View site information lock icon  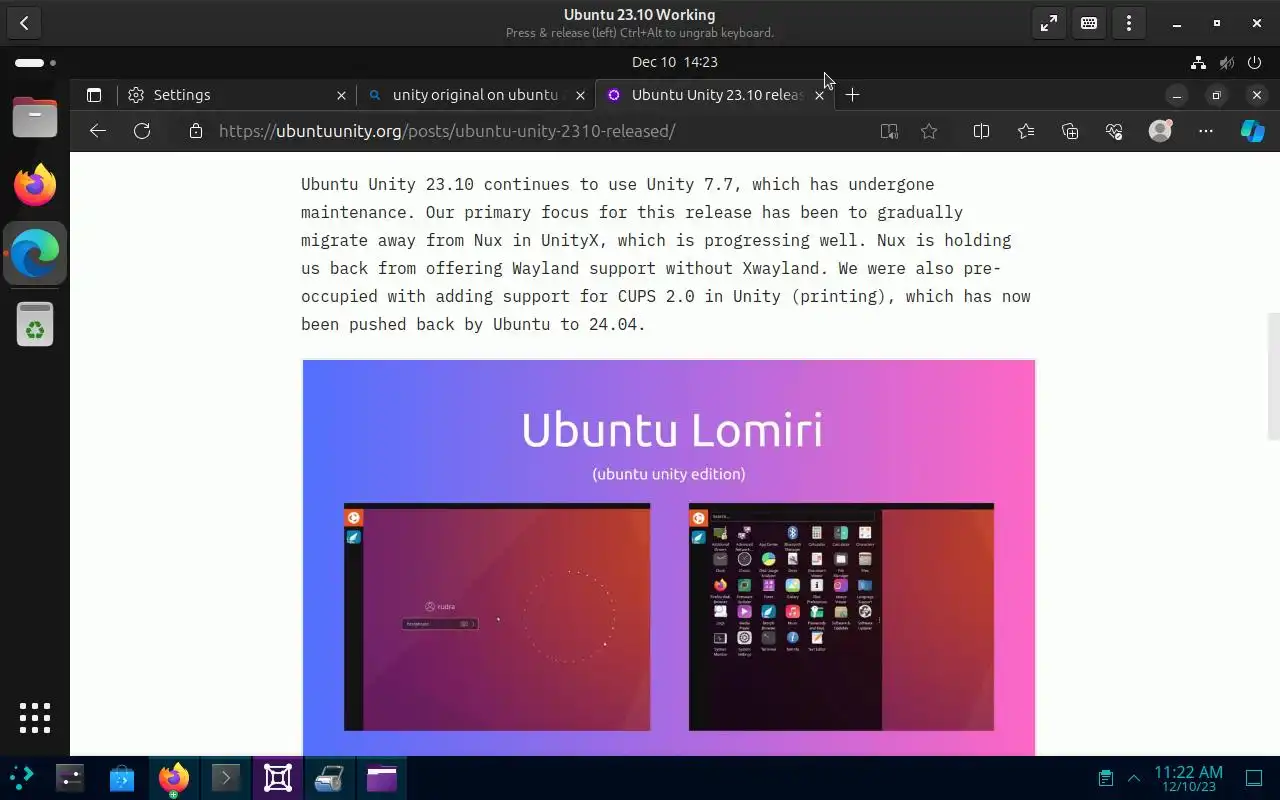pyautogui.click(x=196, y=131)
